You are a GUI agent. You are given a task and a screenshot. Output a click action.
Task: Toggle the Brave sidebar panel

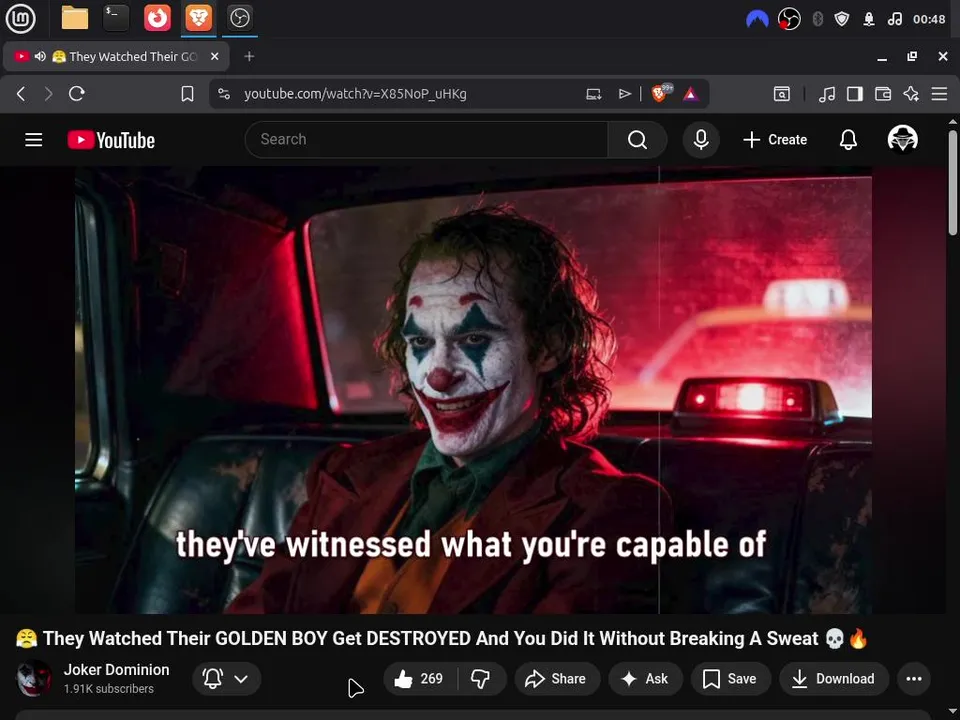[855, 94]
